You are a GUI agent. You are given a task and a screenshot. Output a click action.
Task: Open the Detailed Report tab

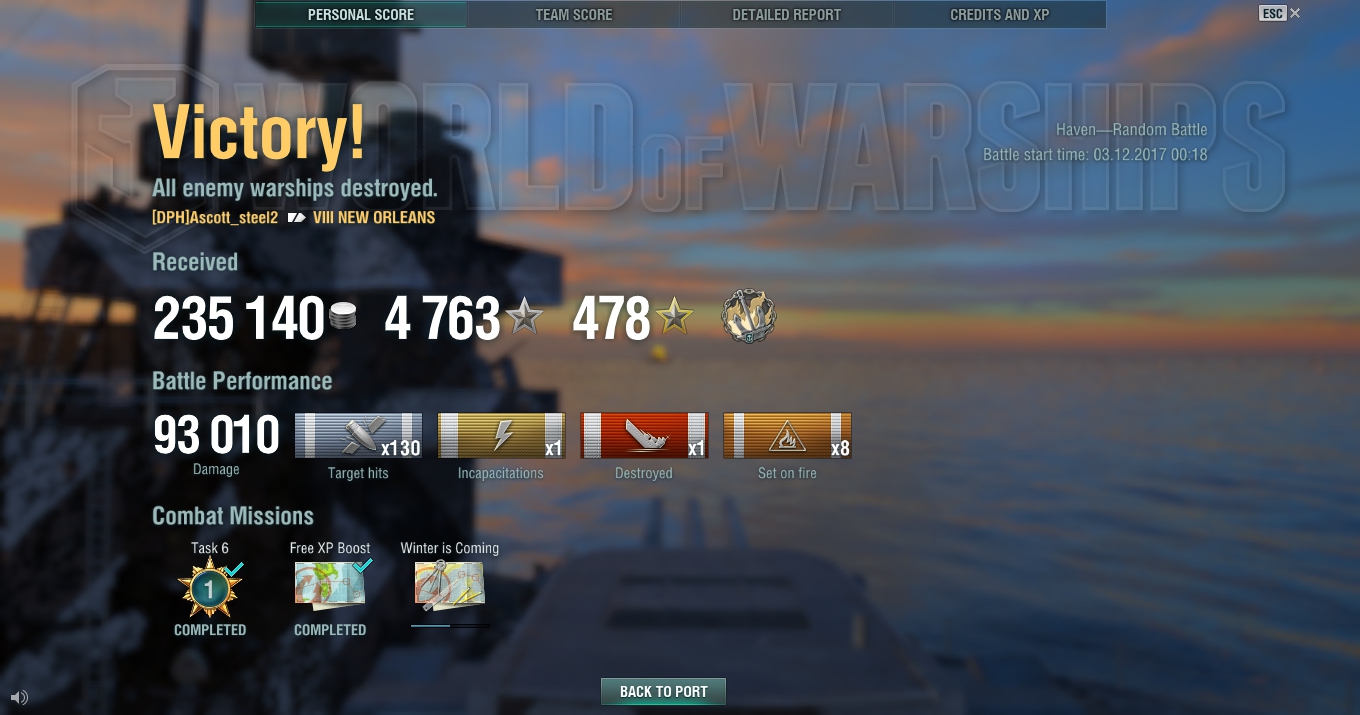(x=787, y=15)
